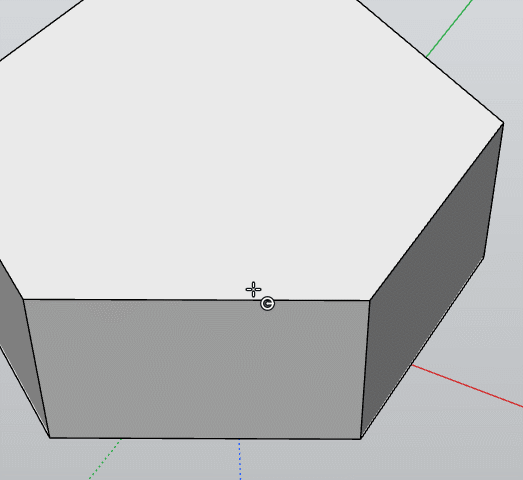523x480 pixels.
Task: Click the top-right corner vertex of front face
Action: point(370,300)
